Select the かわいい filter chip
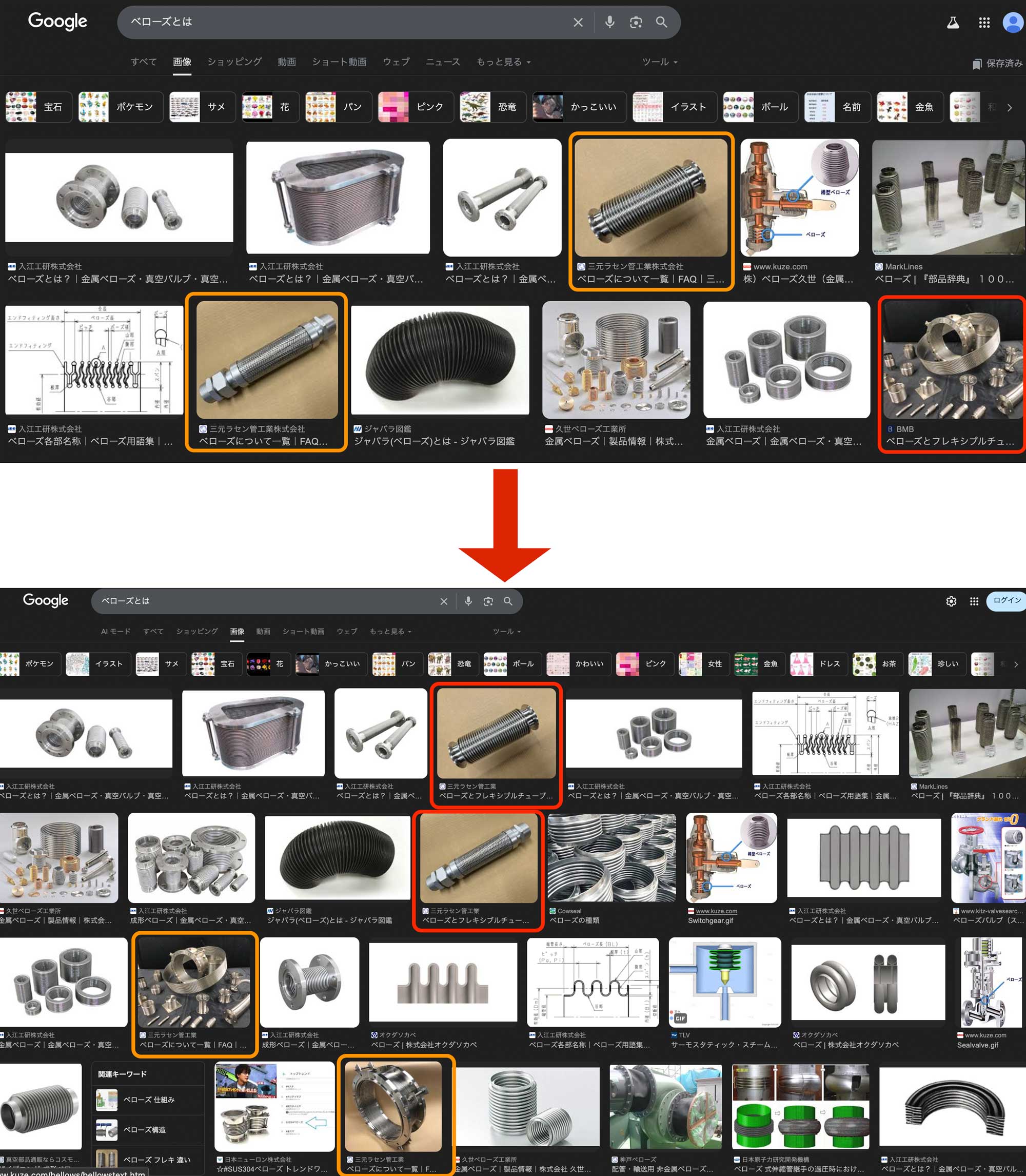This screenshot has width=1026, height=1176. point(578,663)
